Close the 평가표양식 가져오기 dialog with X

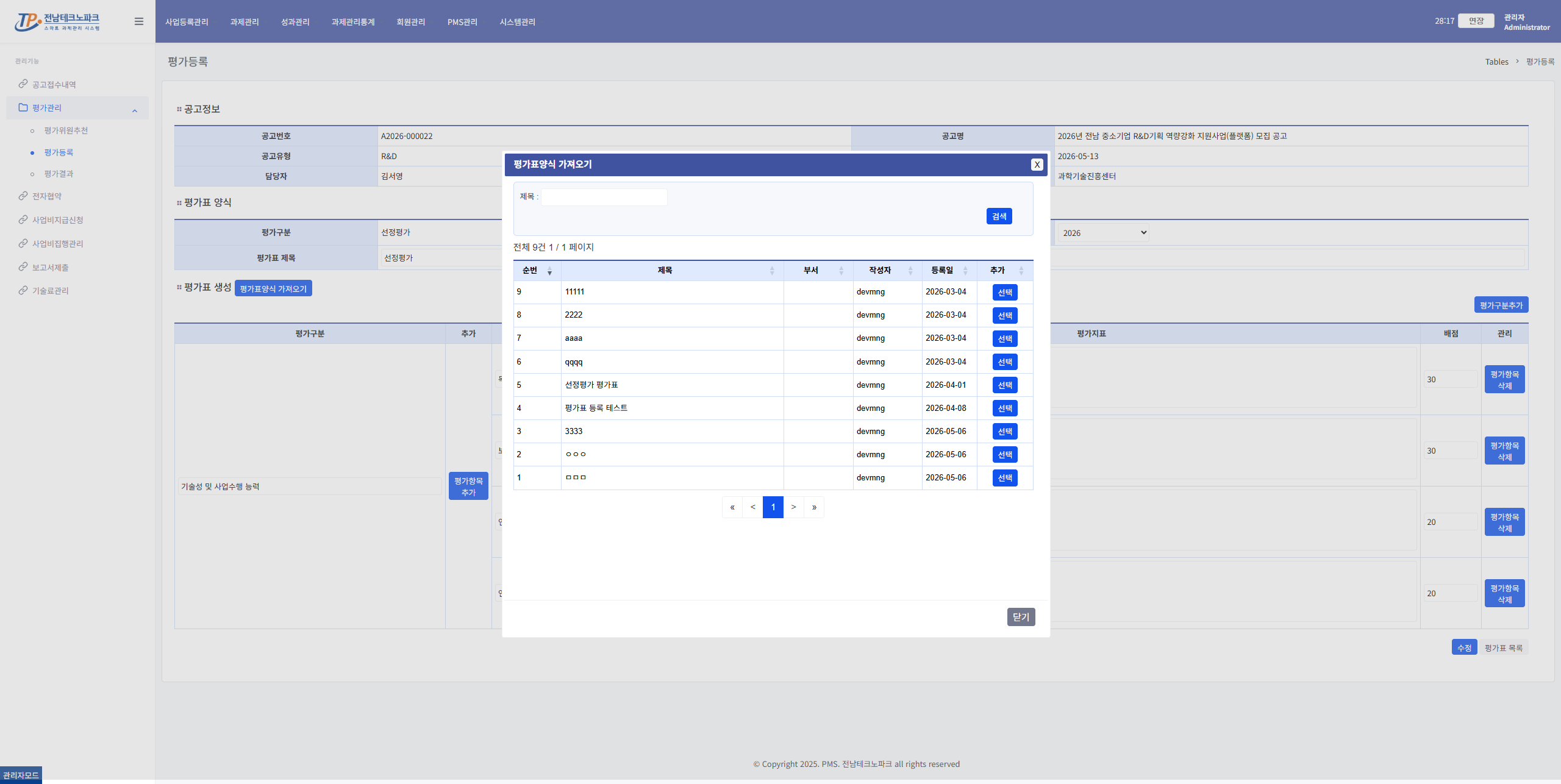click(x=1037, y=165)
